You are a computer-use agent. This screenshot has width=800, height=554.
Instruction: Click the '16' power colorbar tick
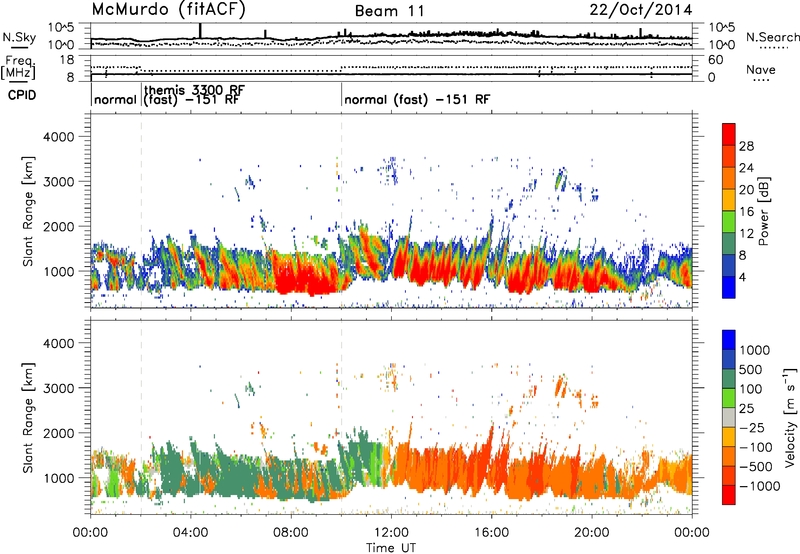[x=746, y=212]
